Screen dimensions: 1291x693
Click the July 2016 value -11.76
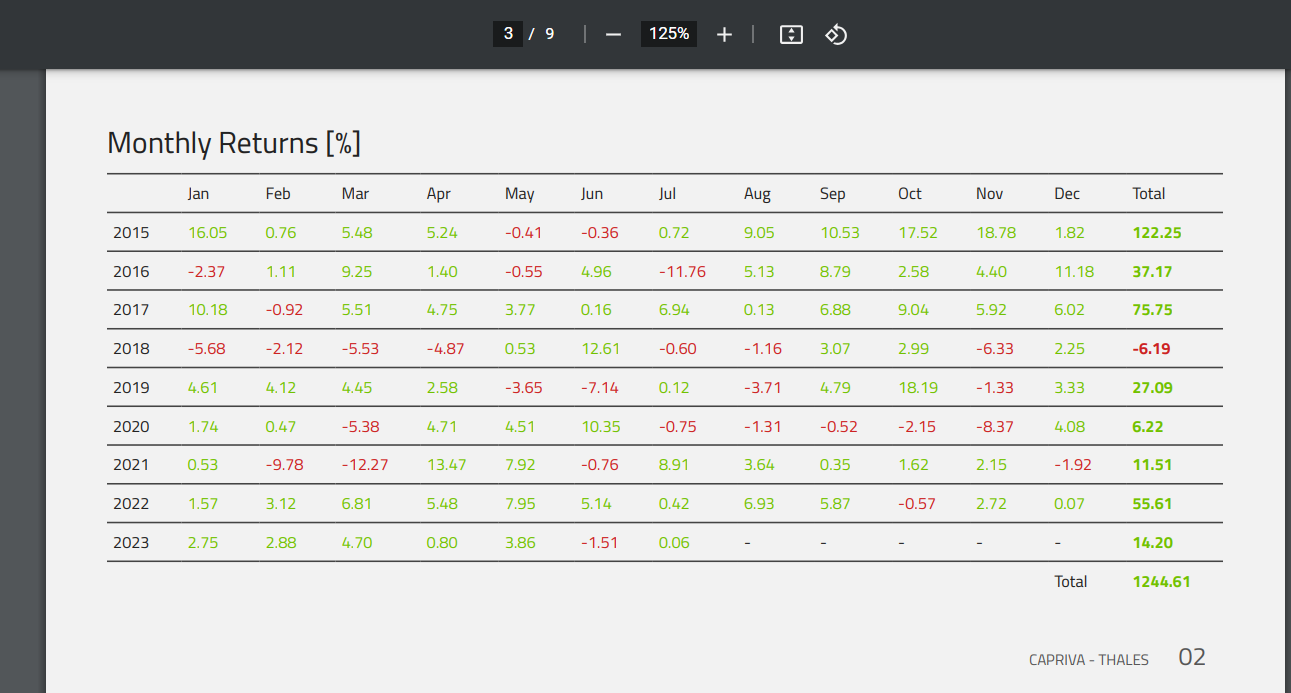682,272
